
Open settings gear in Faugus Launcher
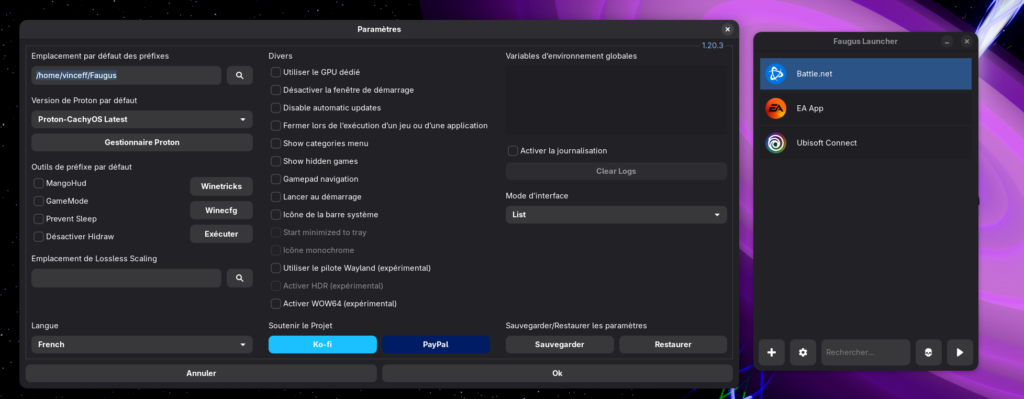click(x=803, y=353)
